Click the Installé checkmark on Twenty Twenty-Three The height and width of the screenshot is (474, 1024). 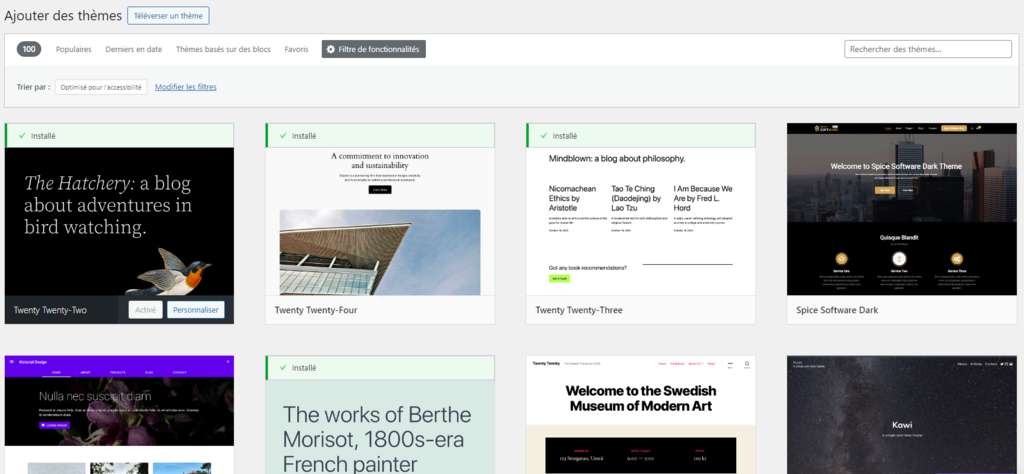pos(544,136)
